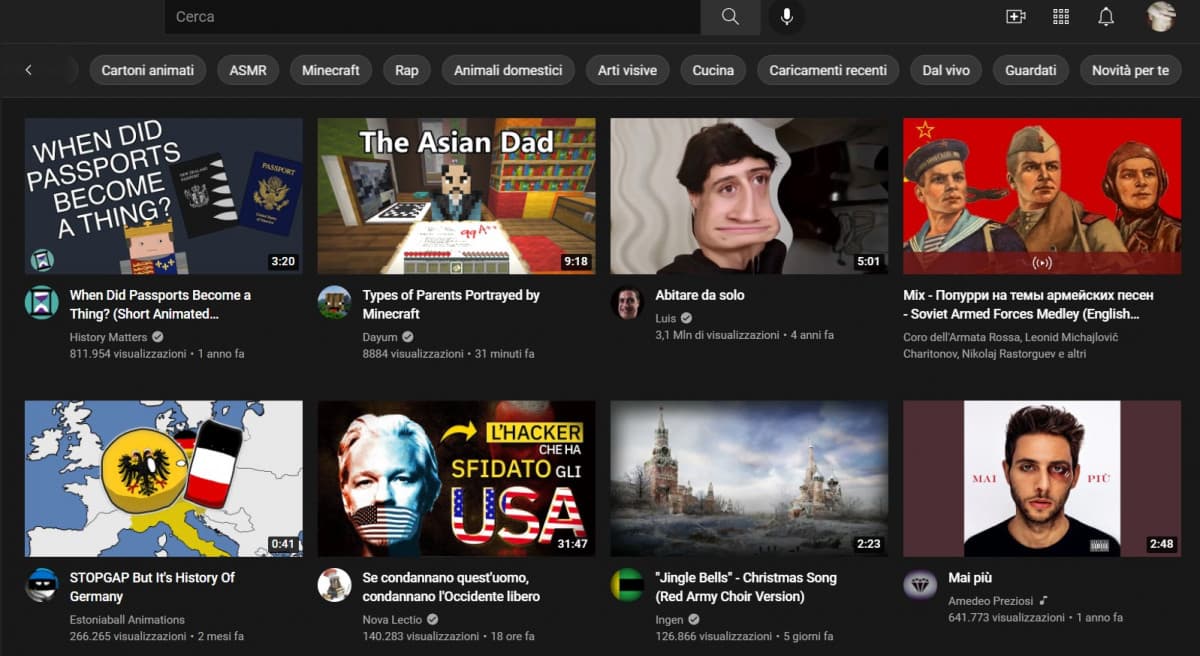Select the Caricamenti recenti filter chip
The width and height of the screenshot is (1200, 656).
tap(828, 70)
